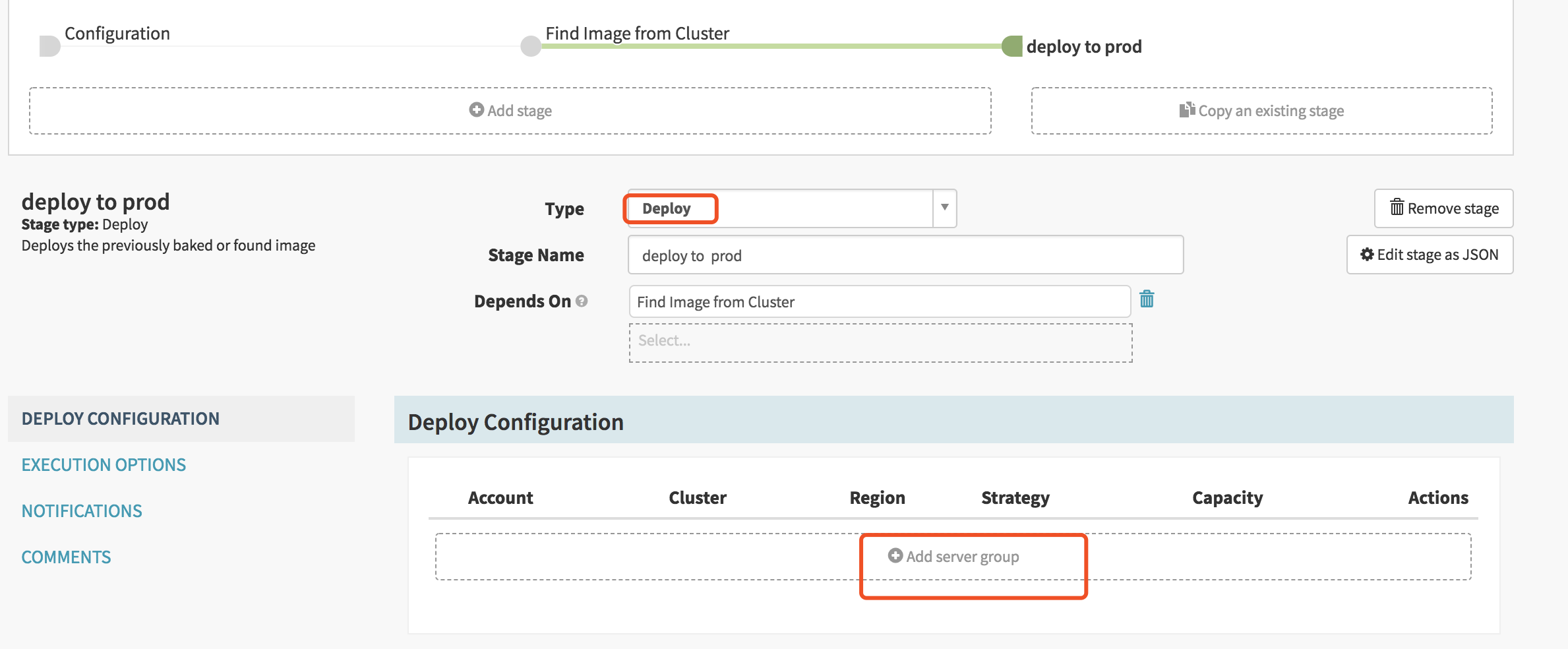1568x649 pixels.
Task: Open the Select... dependency dropdown
Action: click(x=880, y=342)
